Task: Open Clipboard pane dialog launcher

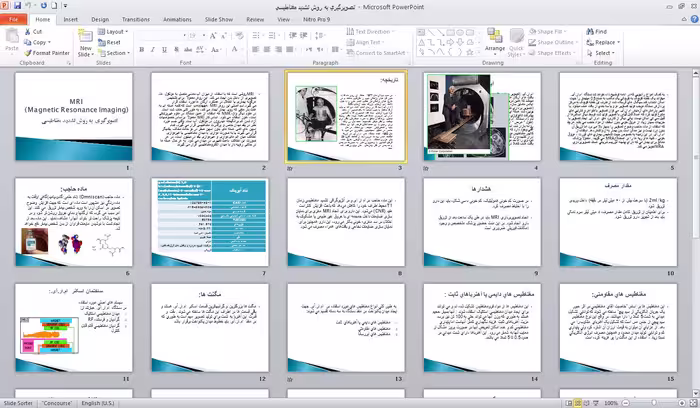Action: (69, 63)
